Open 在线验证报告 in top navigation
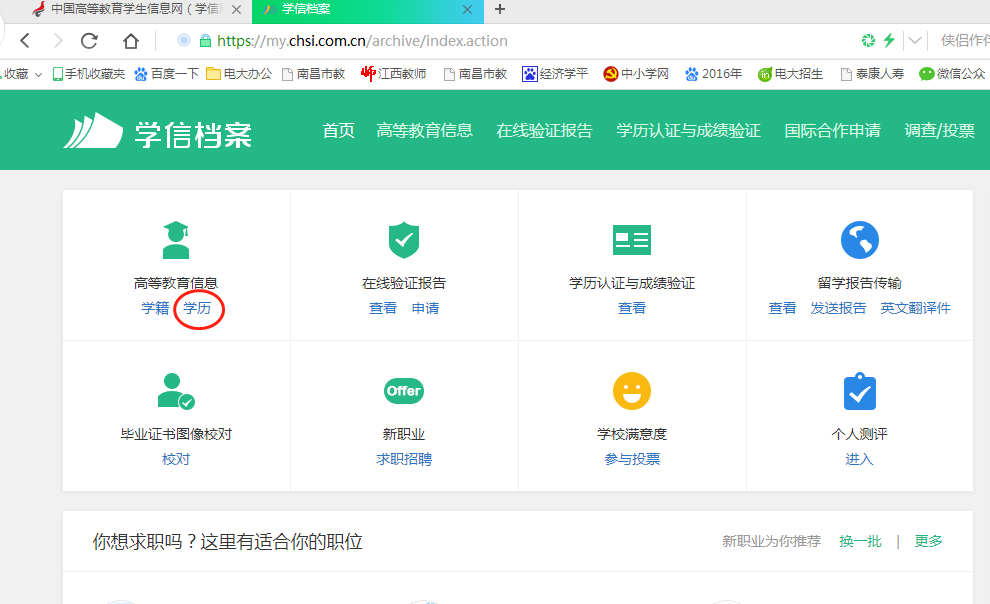Screen dimensions: 990x604 [544, 131]
